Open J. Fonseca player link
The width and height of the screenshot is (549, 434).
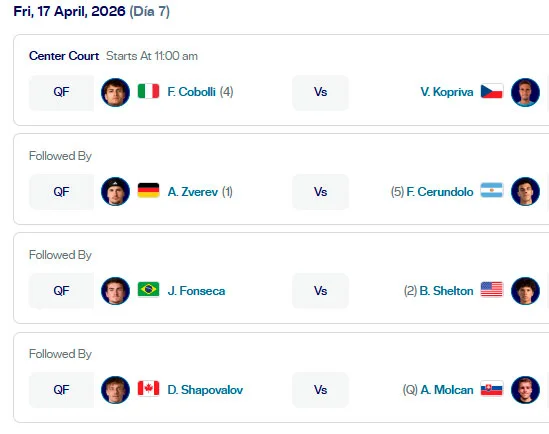(196, 291)
